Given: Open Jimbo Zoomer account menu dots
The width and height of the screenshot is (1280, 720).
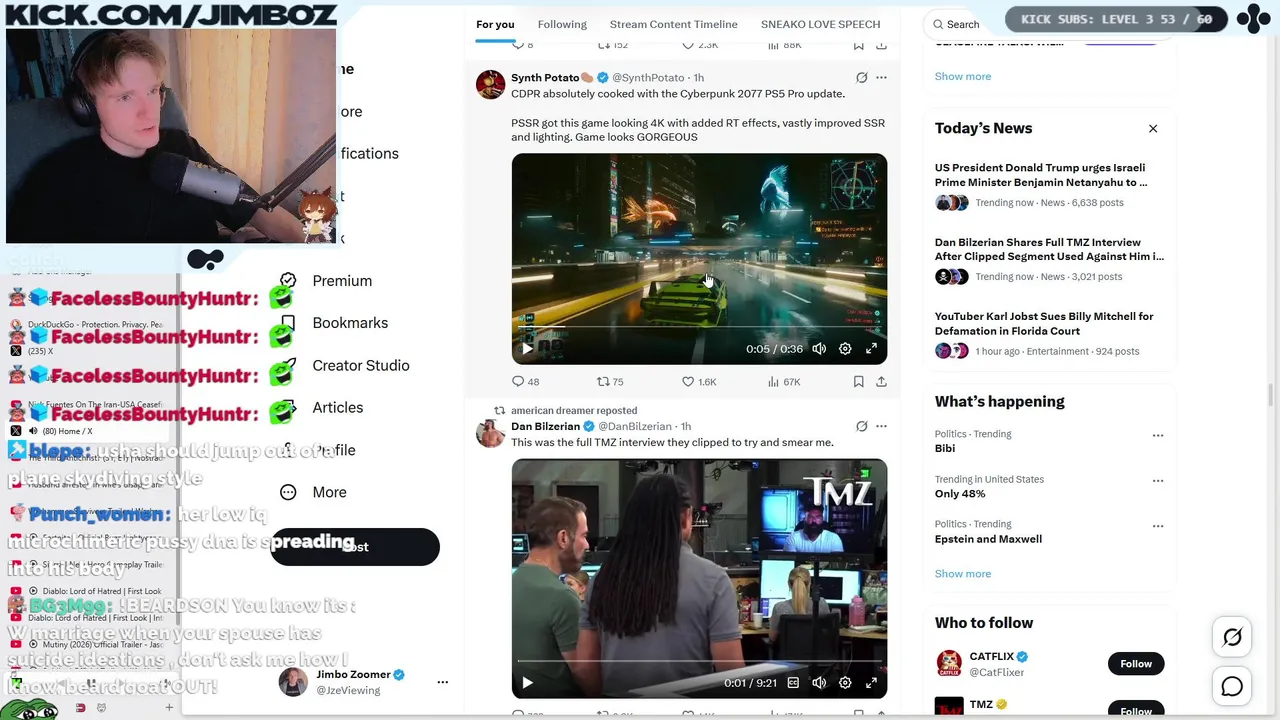Looking at the screenshot, I should pyautogui.click(x=442, y=682).
